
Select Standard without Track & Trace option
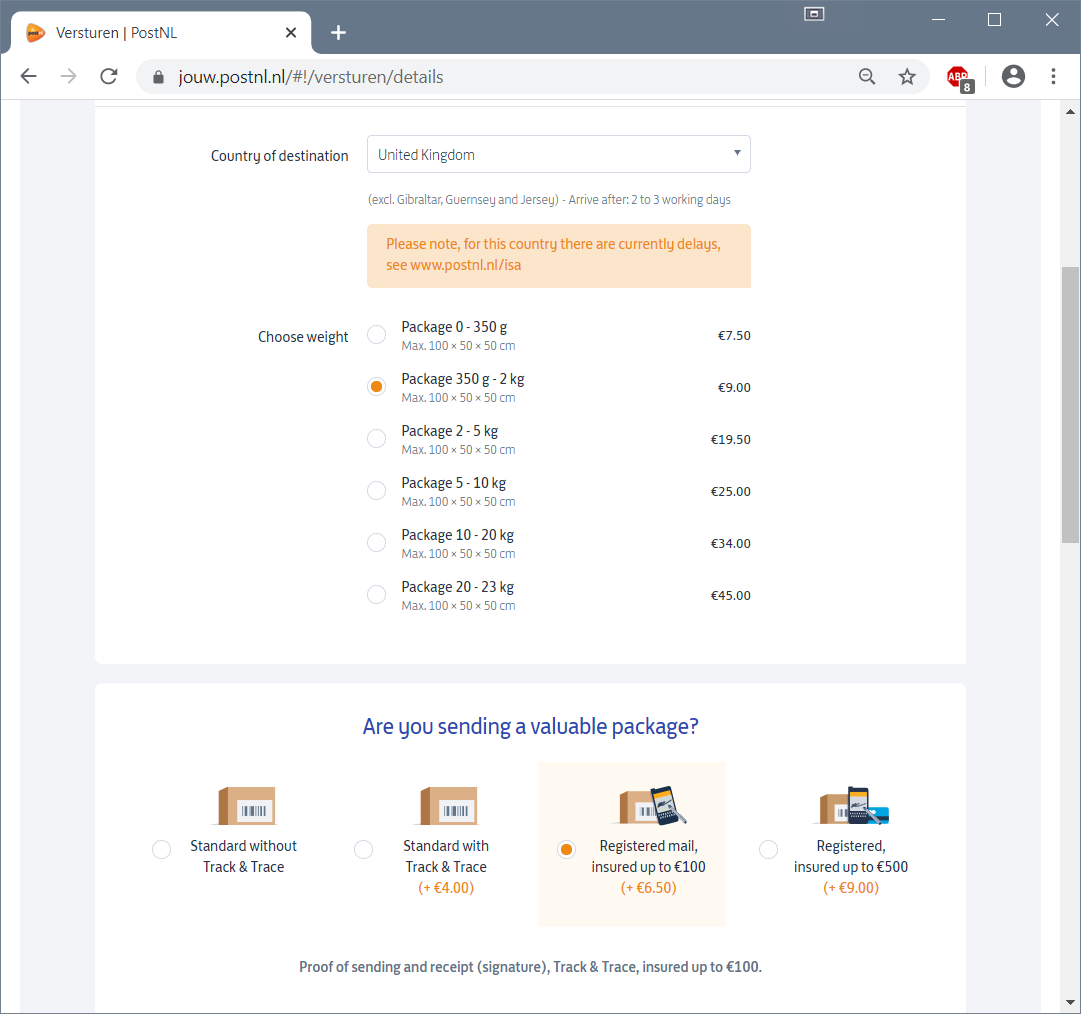pos(161,850)
